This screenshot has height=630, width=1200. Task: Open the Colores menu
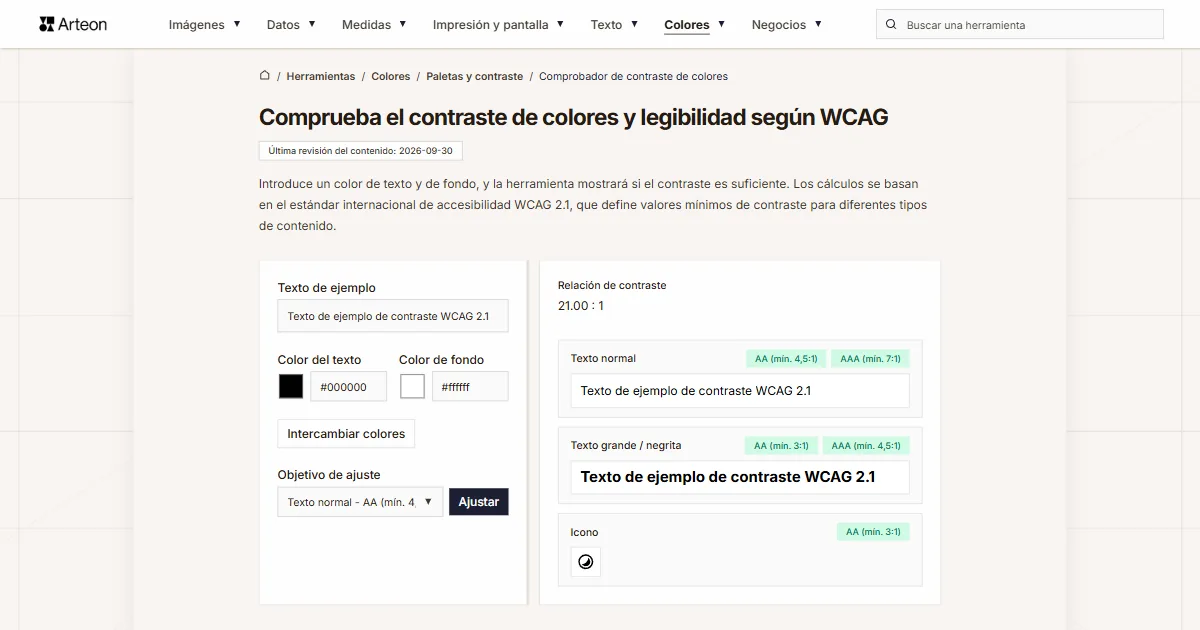[x=695, y=24]
